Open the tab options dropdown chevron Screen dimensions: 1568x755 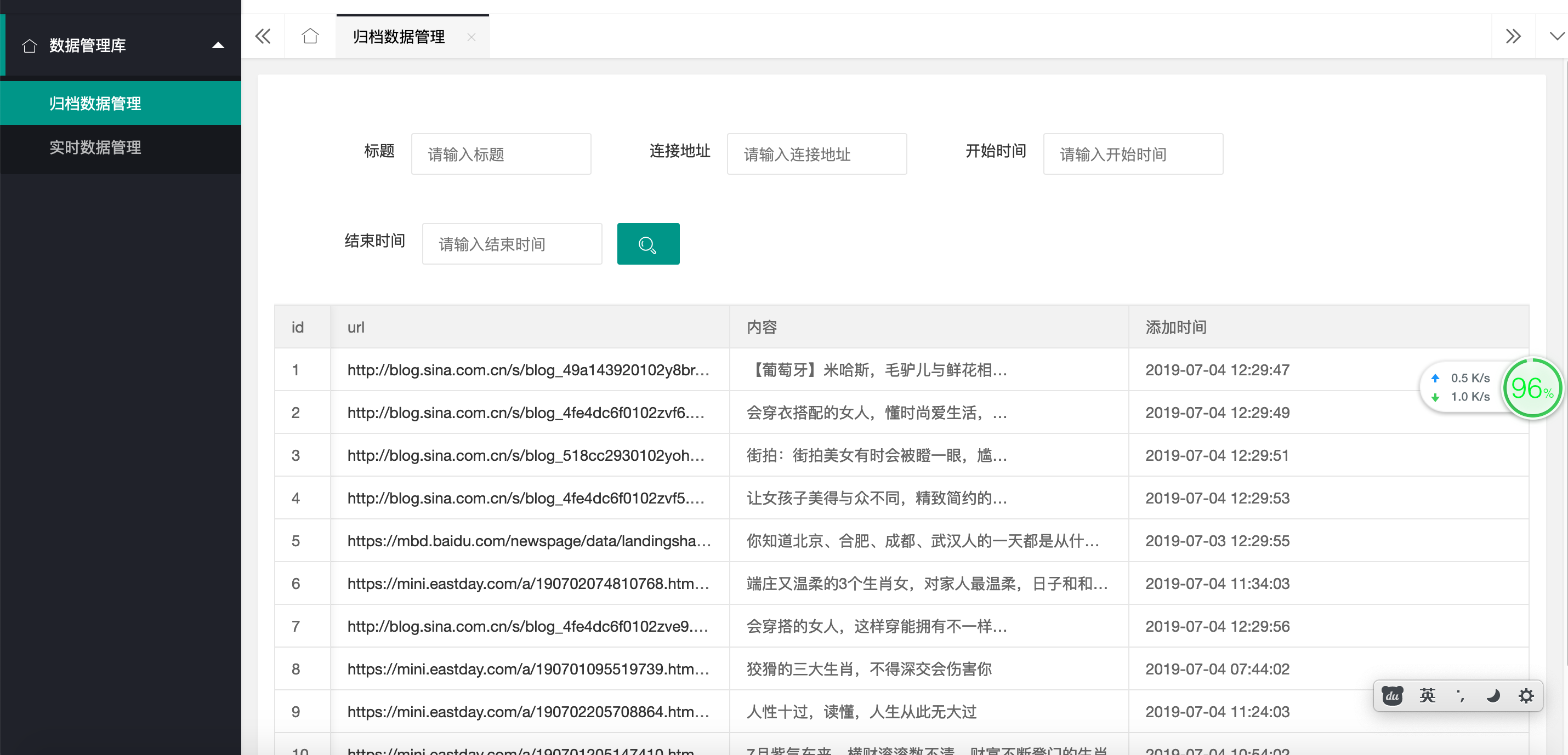1556,37
